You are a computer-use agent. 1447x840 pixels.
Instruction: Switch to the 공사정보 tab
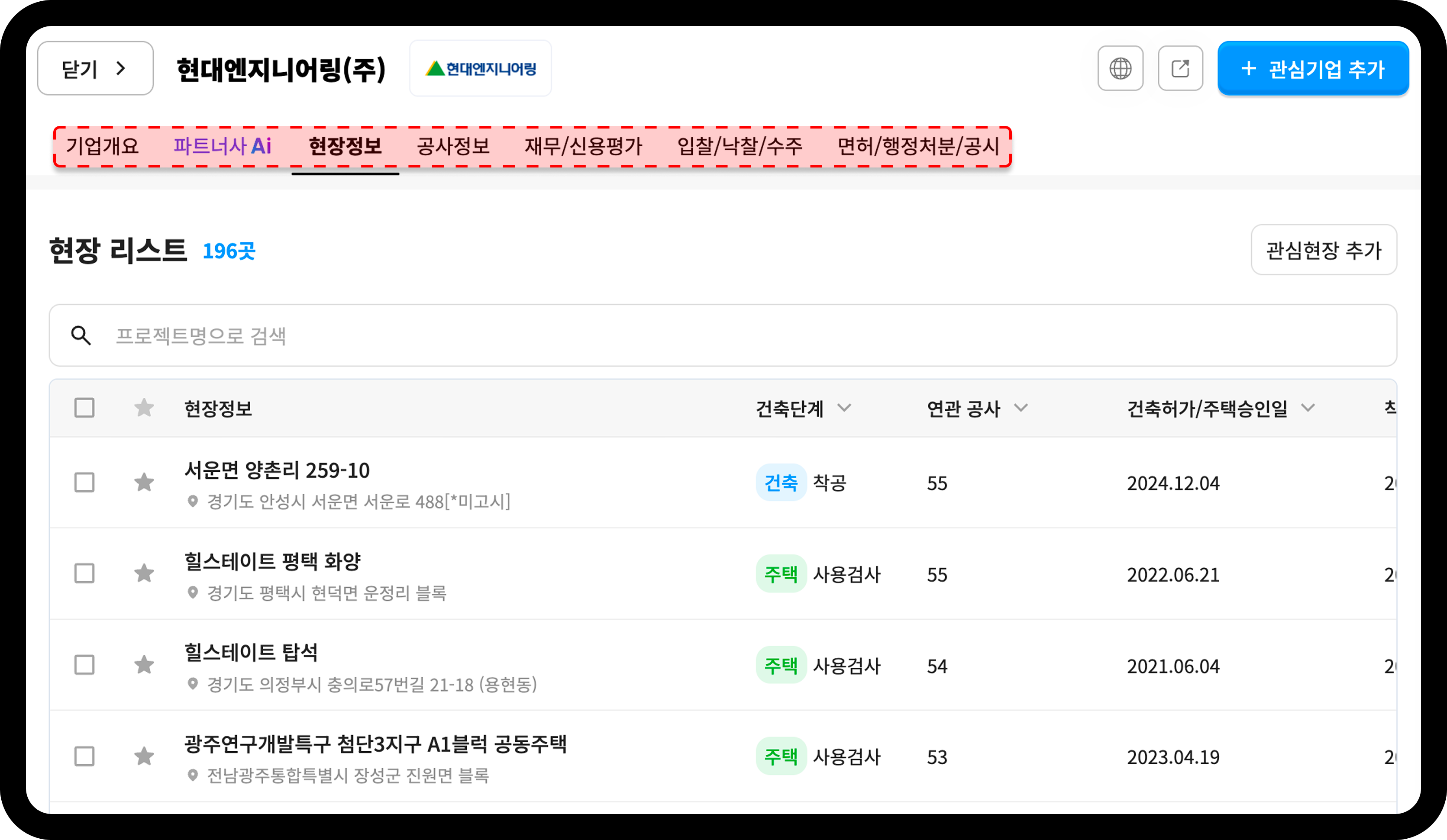pyautogui.click(x=453, y=146)
